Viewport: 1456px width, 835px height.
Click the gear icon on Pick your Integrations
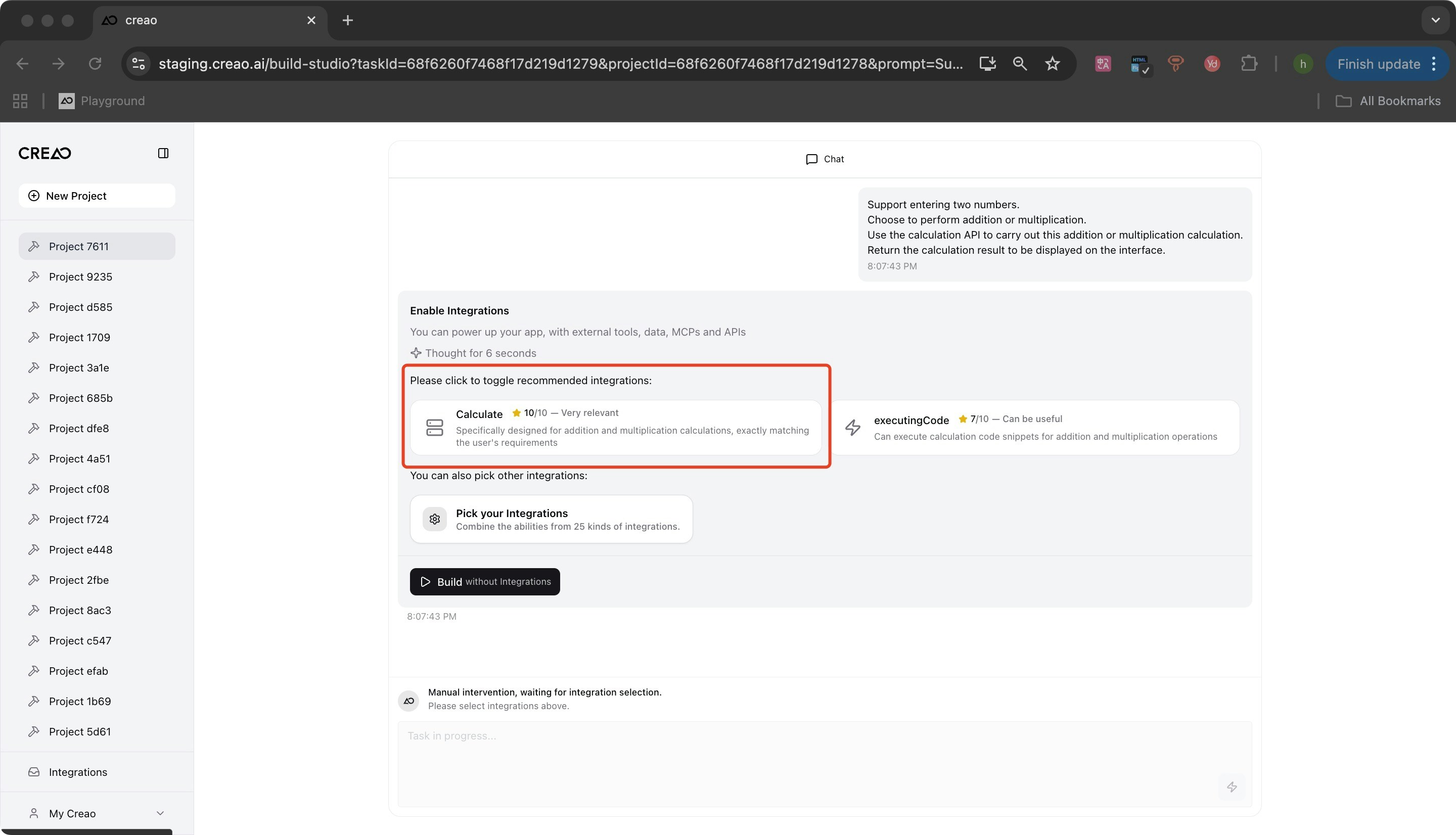point(435,519)
